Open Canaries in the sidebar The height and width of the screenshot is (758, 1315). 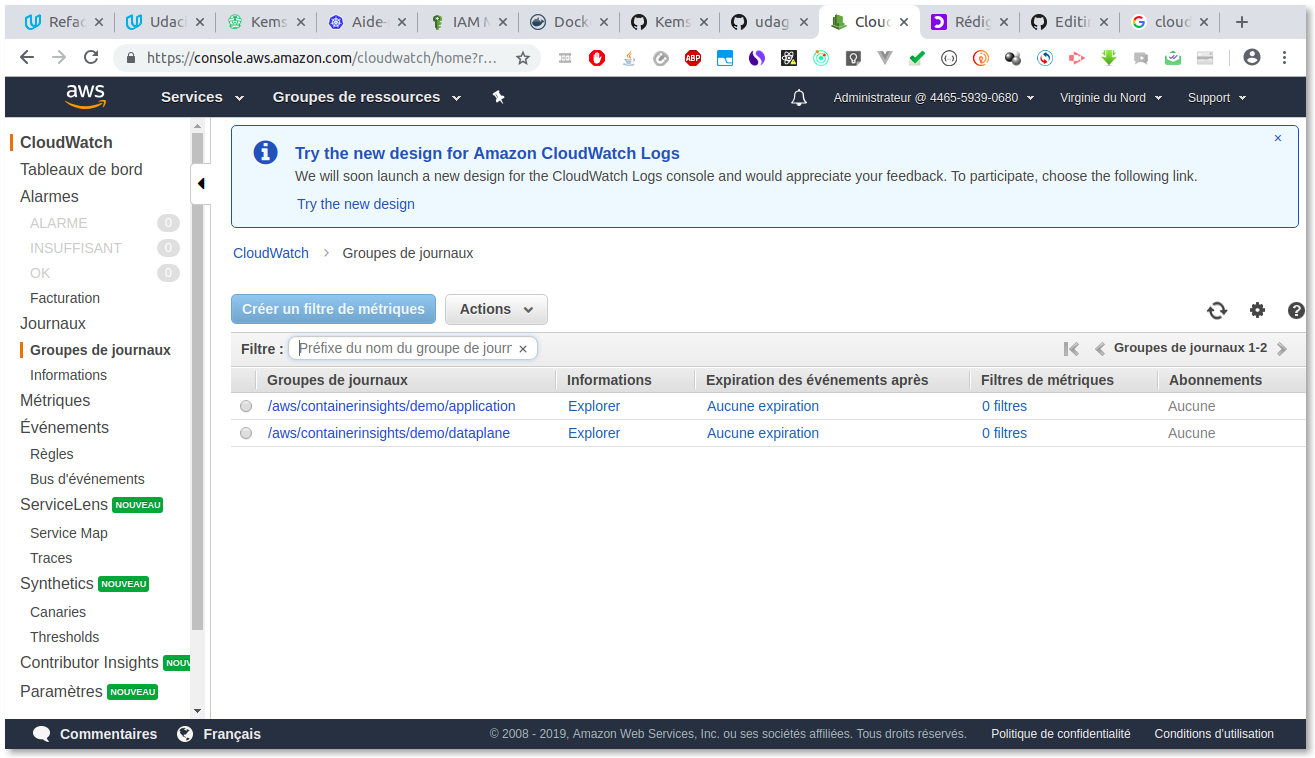[x=58, y=612]
